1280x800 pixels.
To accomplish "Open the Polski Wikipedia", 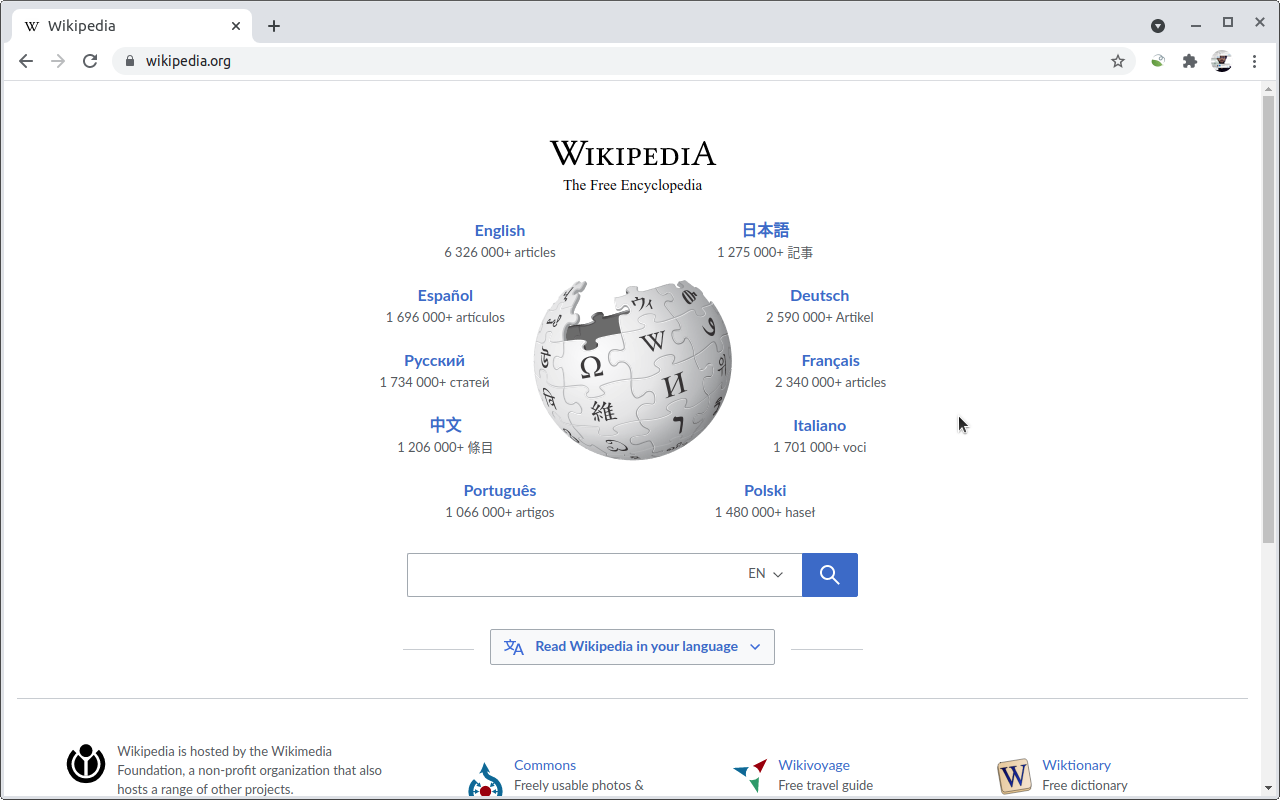I will click(765, 491).
